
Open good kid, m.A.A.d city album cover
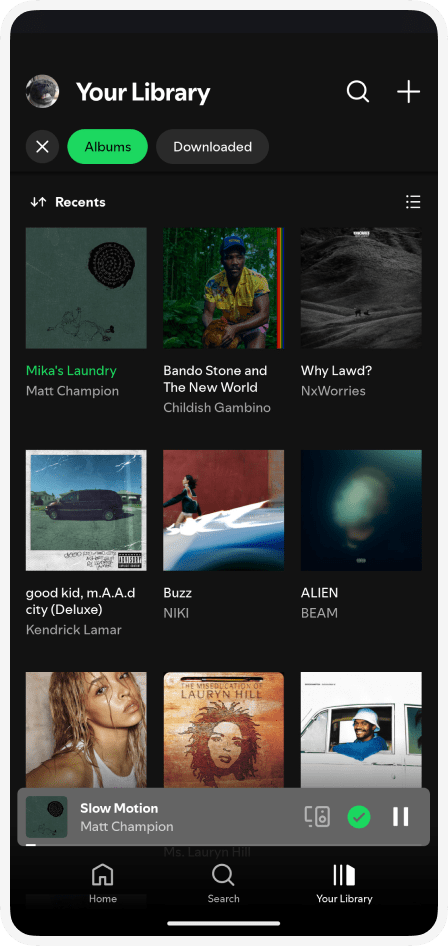(86, 510)
